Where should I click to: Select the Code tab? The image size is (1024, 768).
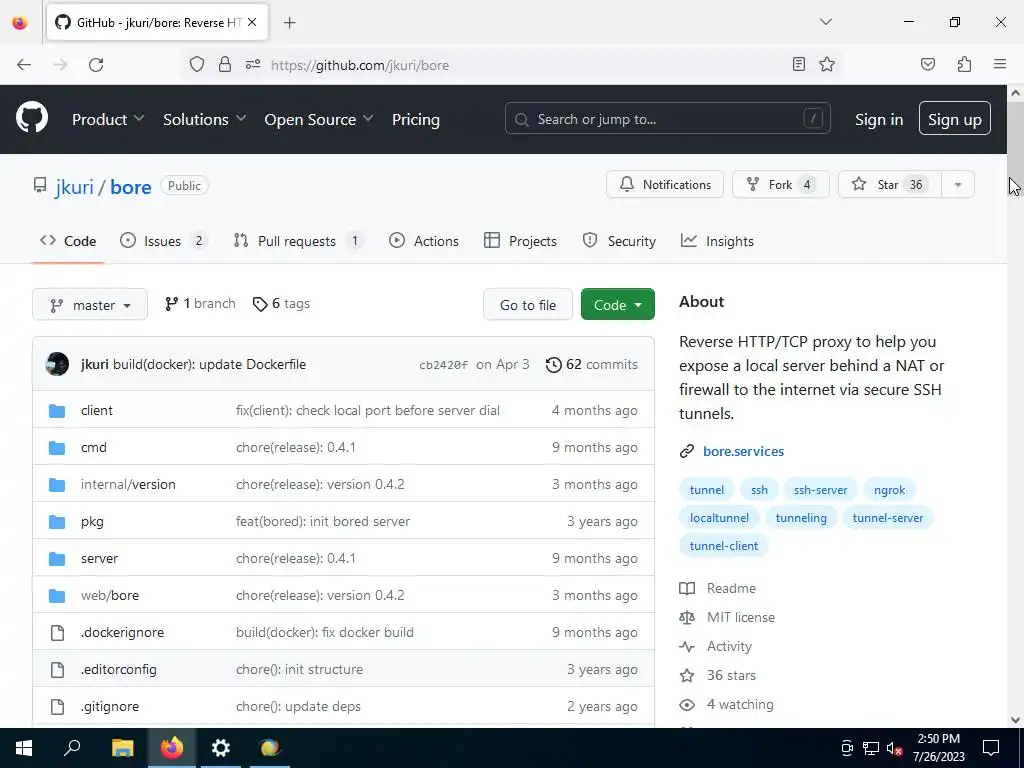pyautogui.click(x=68, y=241)
